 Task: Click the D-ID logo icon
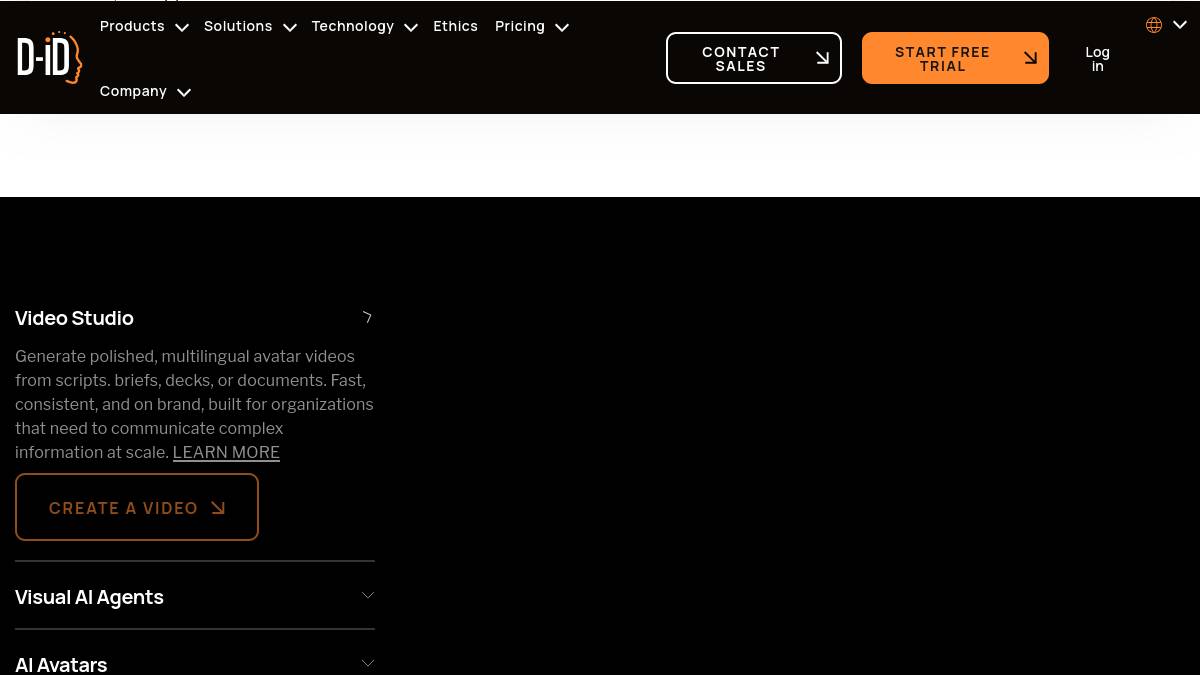(49, 58)
